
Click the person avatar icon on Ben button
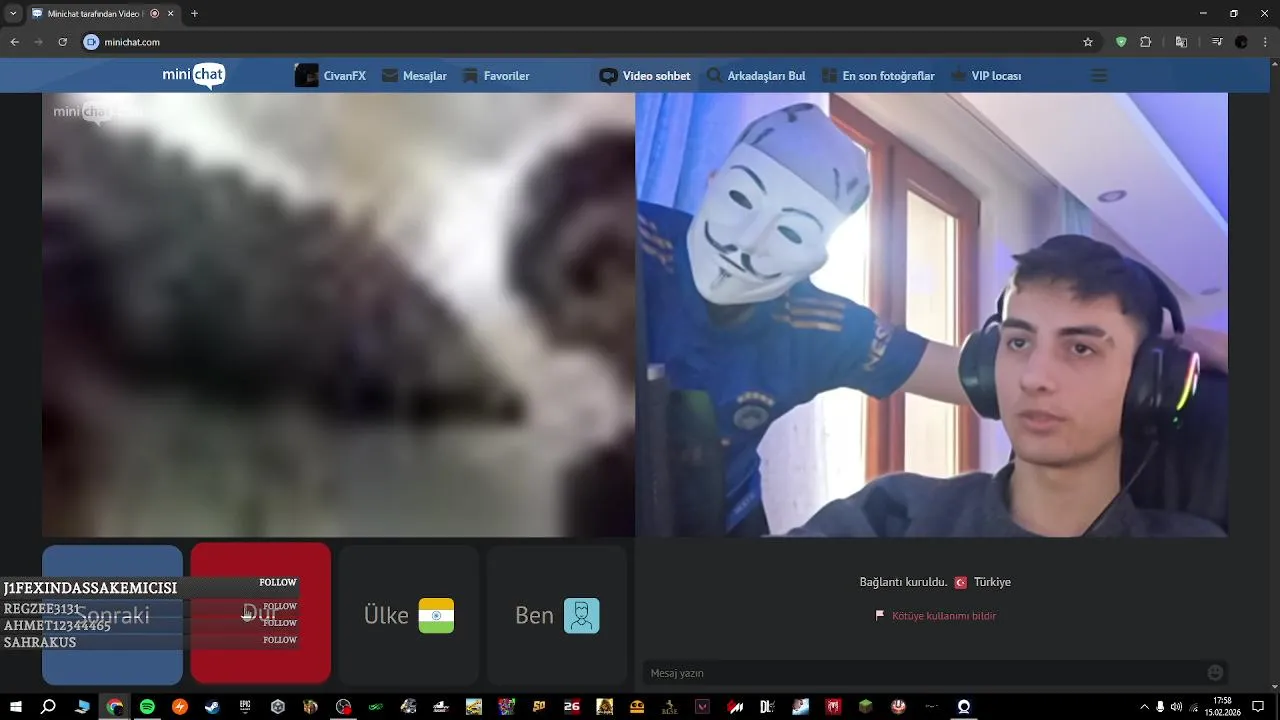pyautogui.click(x=581, y=616)
